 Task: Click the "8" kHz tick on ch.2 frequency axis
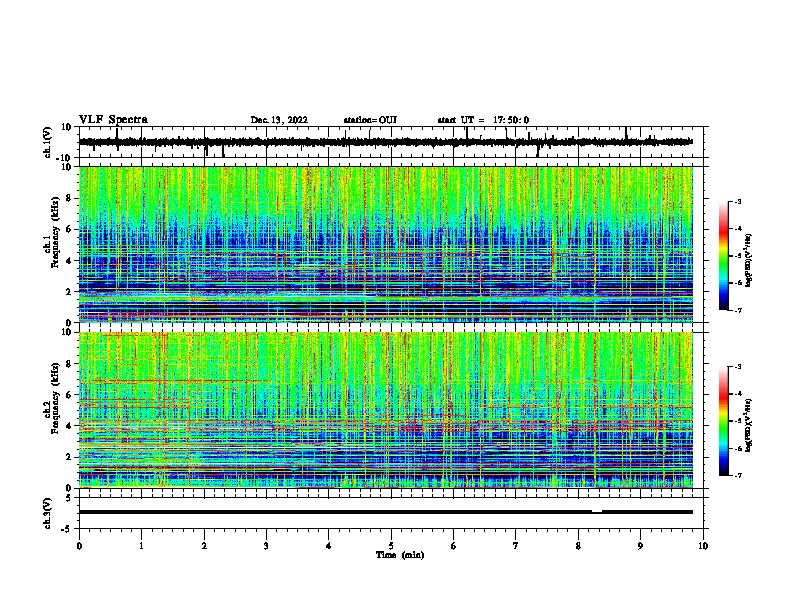(69, 364)
